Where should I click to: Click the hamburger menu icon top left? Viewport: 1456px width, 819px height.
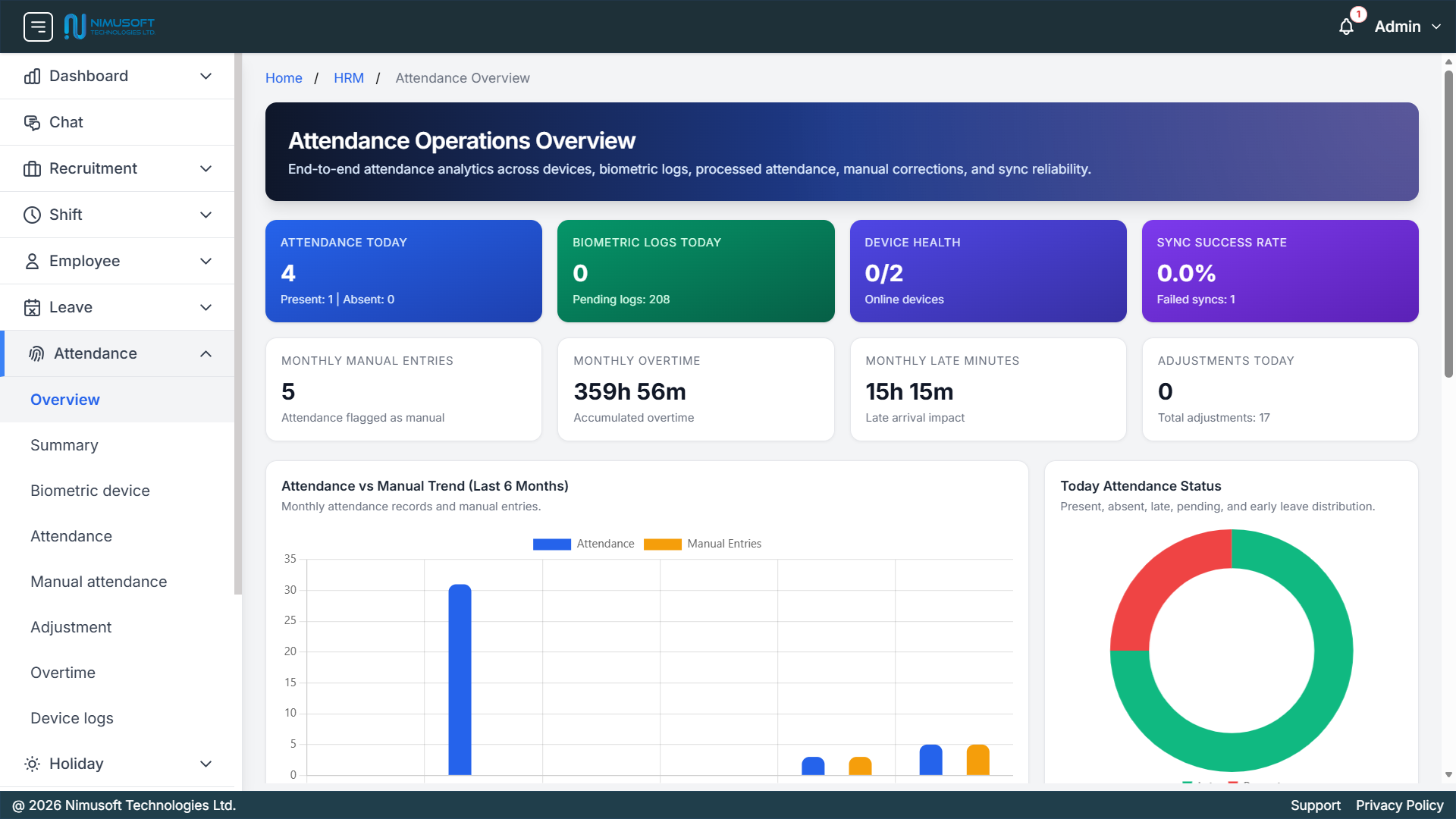(x=38, y=27)
